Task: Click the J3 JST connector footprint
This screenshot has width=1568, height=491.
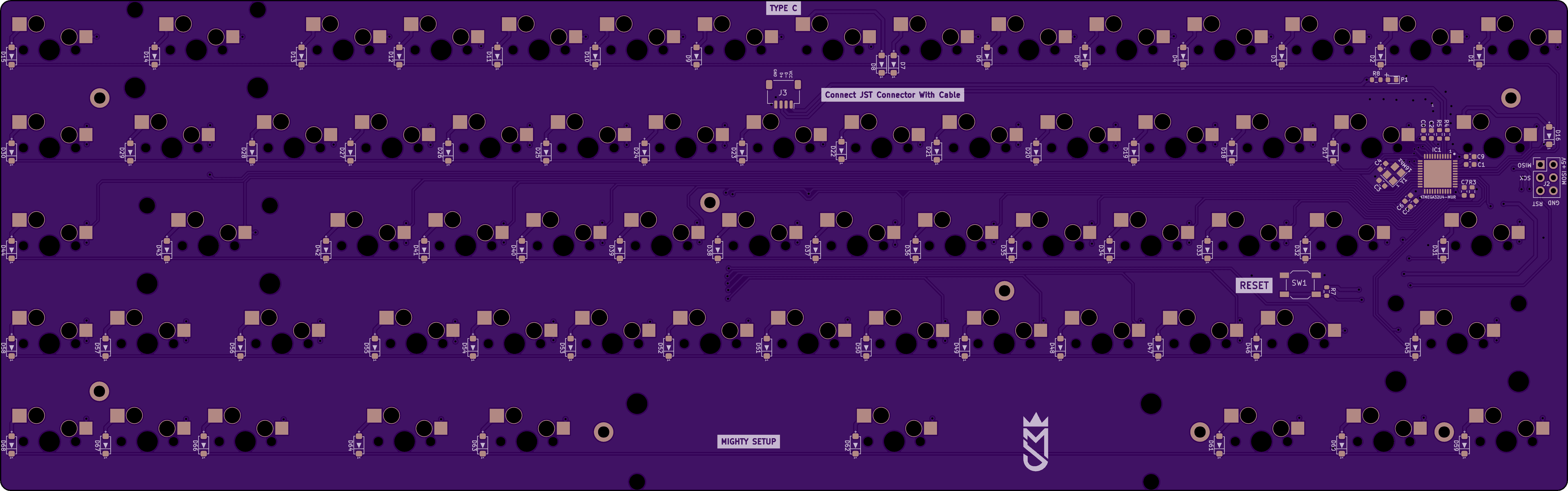Action: tap(783, 93)
